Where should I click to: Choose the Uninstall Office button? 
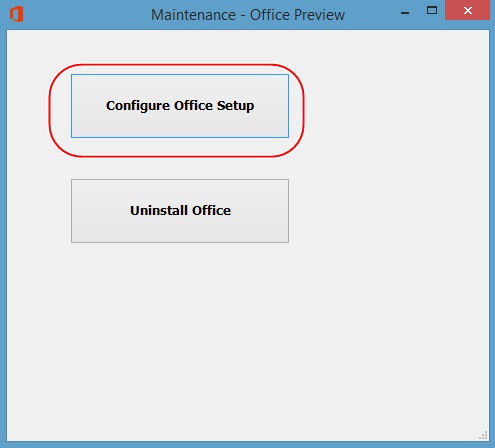pyautogui.click(x=180, y=211)
